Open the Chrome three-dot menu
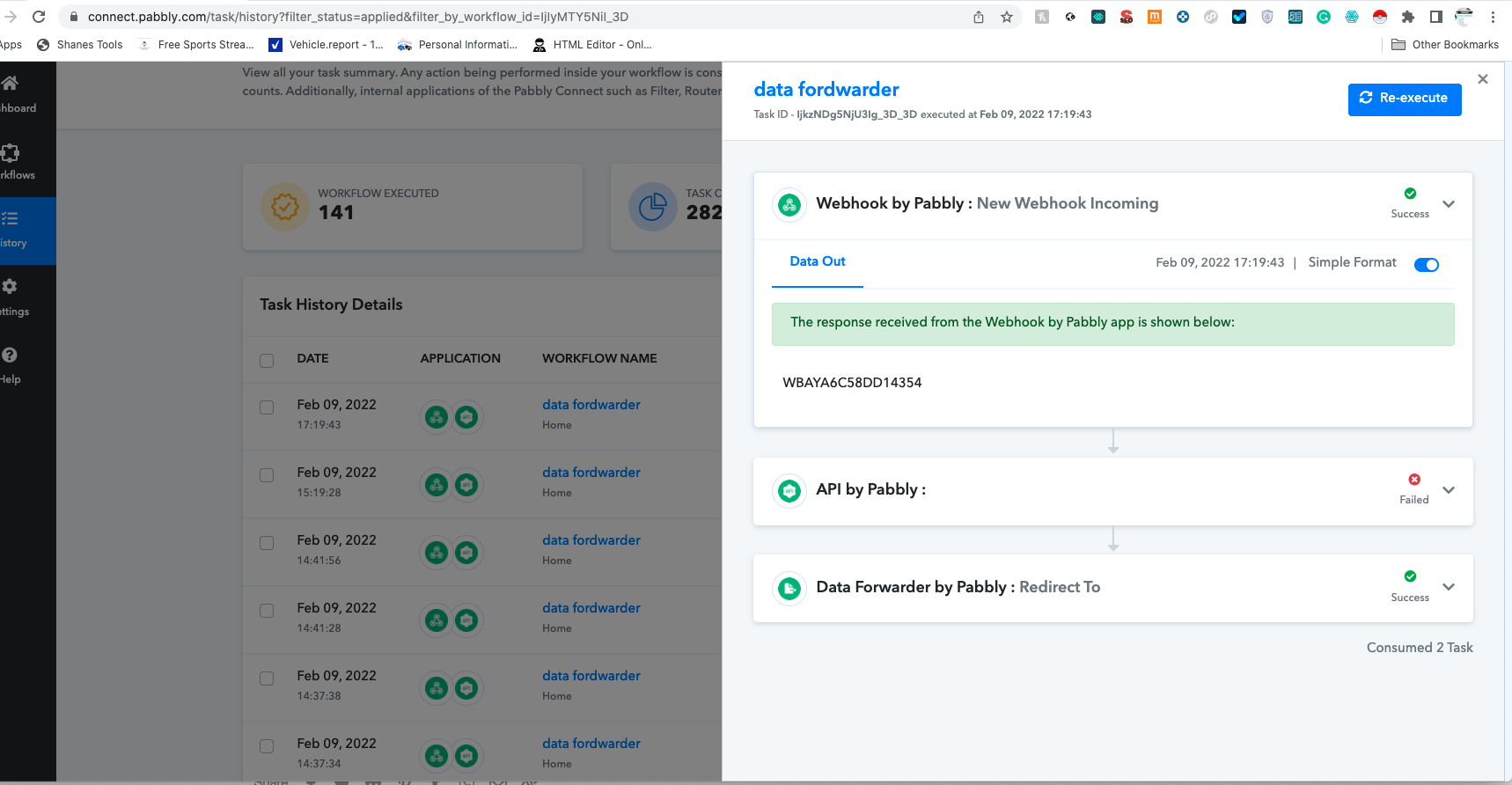1512x785 pixels. tap(1493, 17)
